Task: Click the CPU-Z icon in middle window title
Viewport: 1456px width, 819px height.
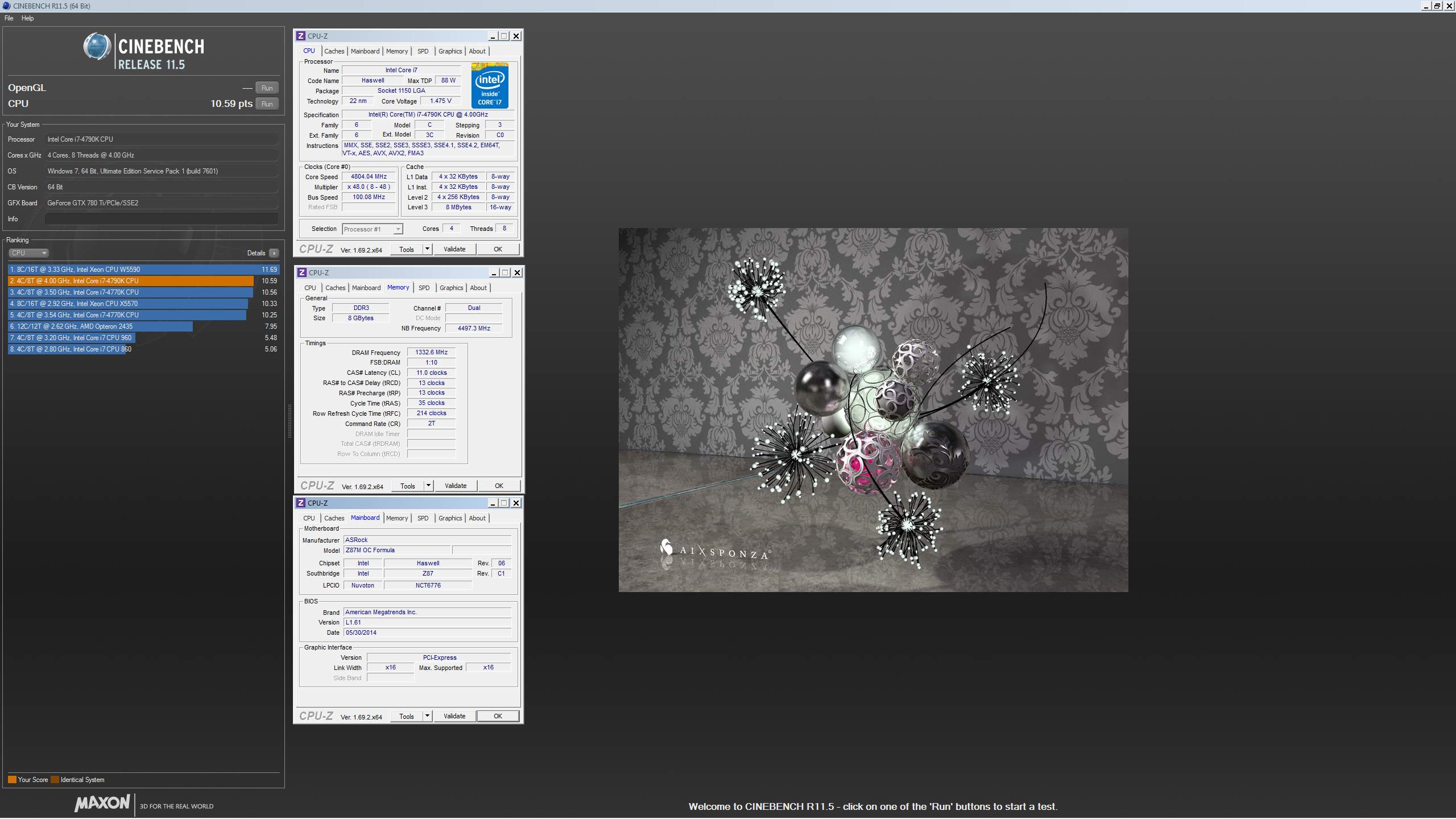Action: (302, 272)
